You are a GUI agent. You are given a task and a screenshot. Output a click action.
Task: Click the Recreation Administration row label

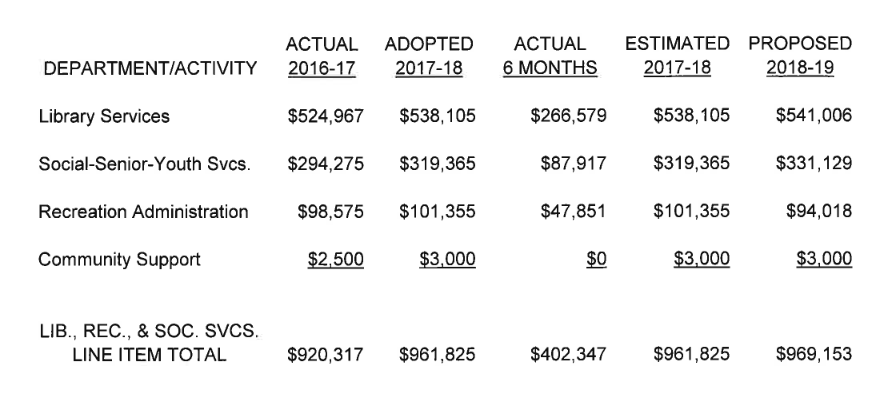(x=143, y=212)
